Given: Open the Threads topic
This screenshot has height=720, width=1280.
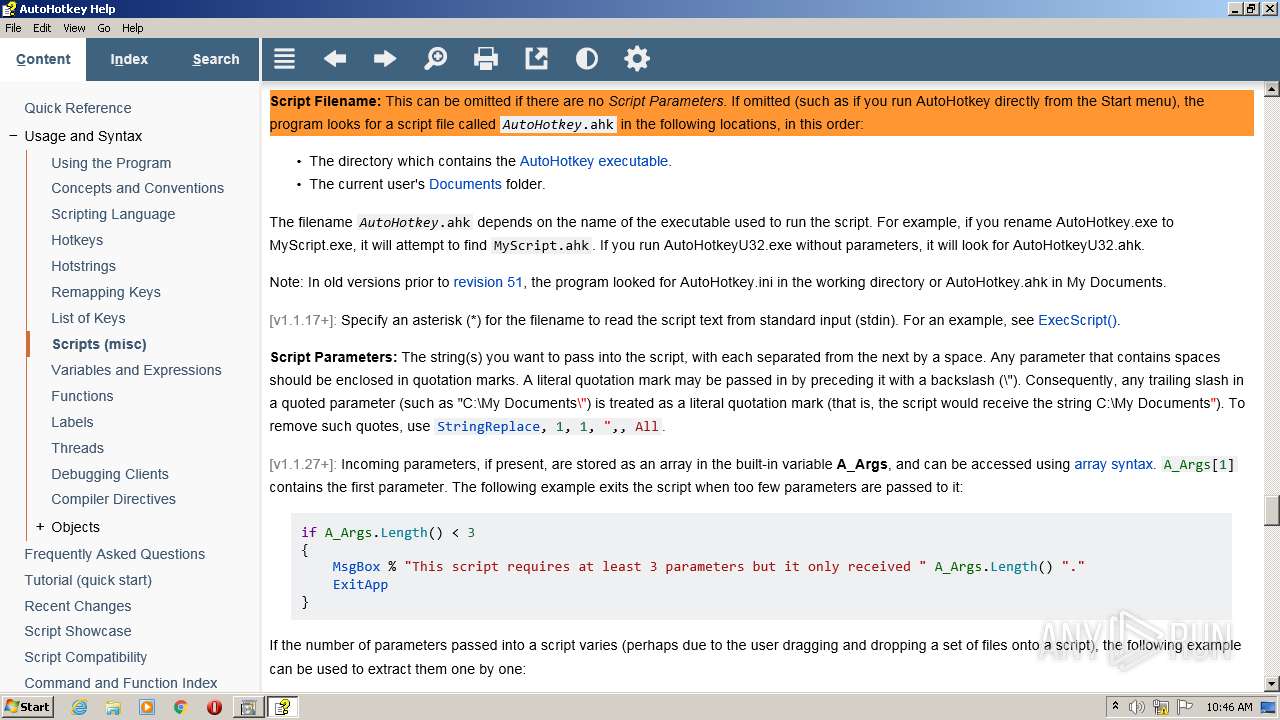Looking at the screenshot, I should (x=77, y=448).
